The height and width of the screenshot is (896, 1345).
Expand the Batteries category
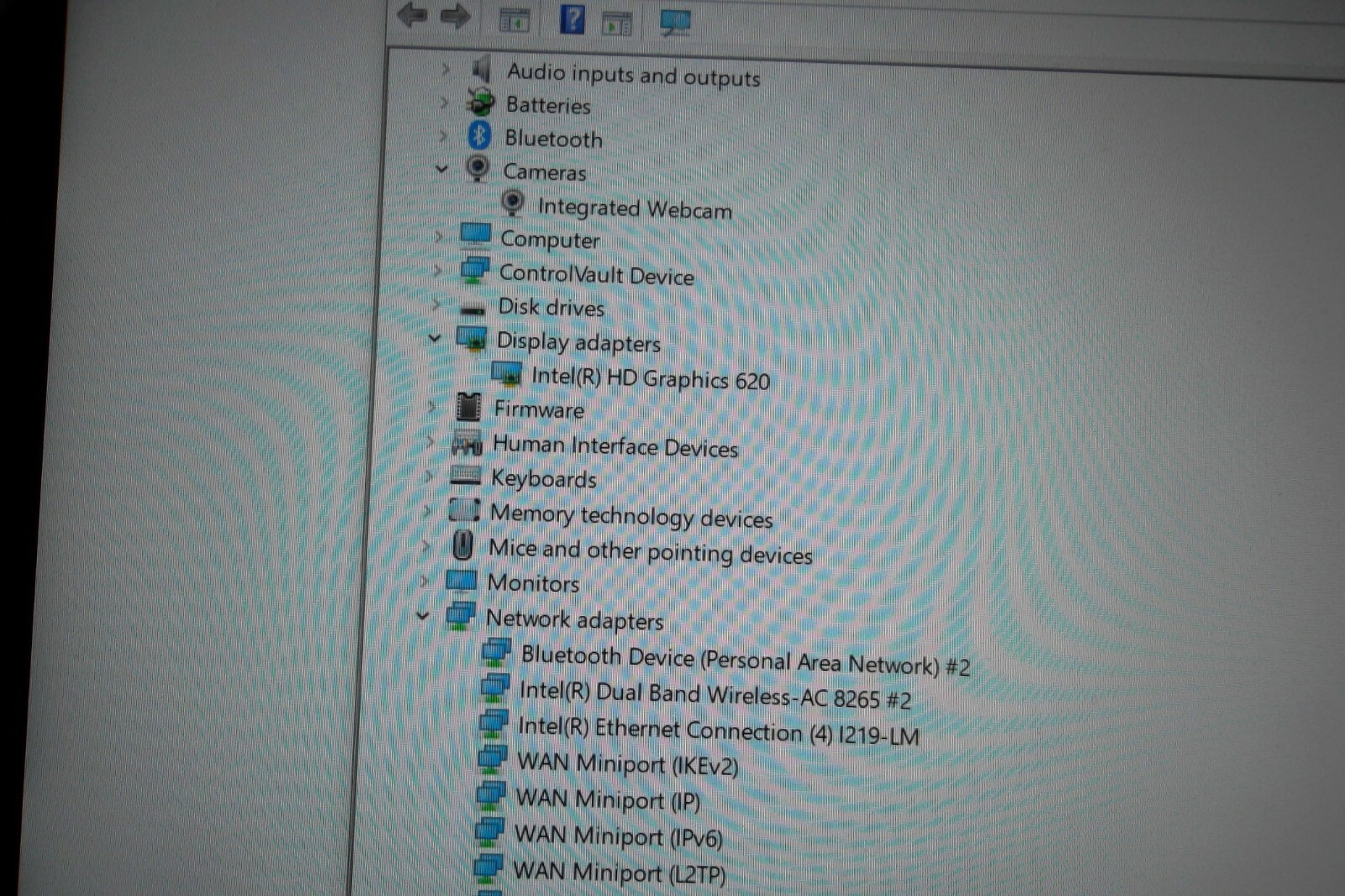(445, 103)
